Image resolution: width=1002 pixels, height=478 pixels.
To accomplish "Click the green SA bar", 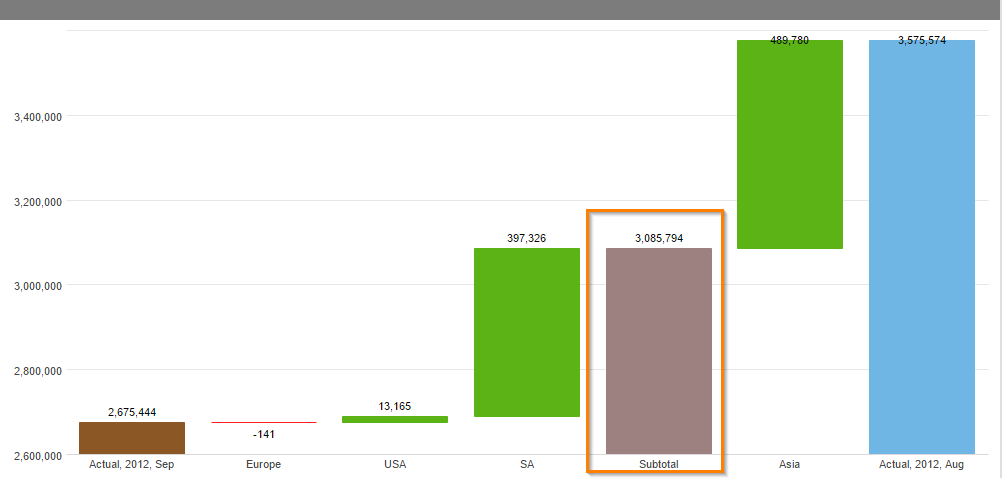I will tap(527, 332).
